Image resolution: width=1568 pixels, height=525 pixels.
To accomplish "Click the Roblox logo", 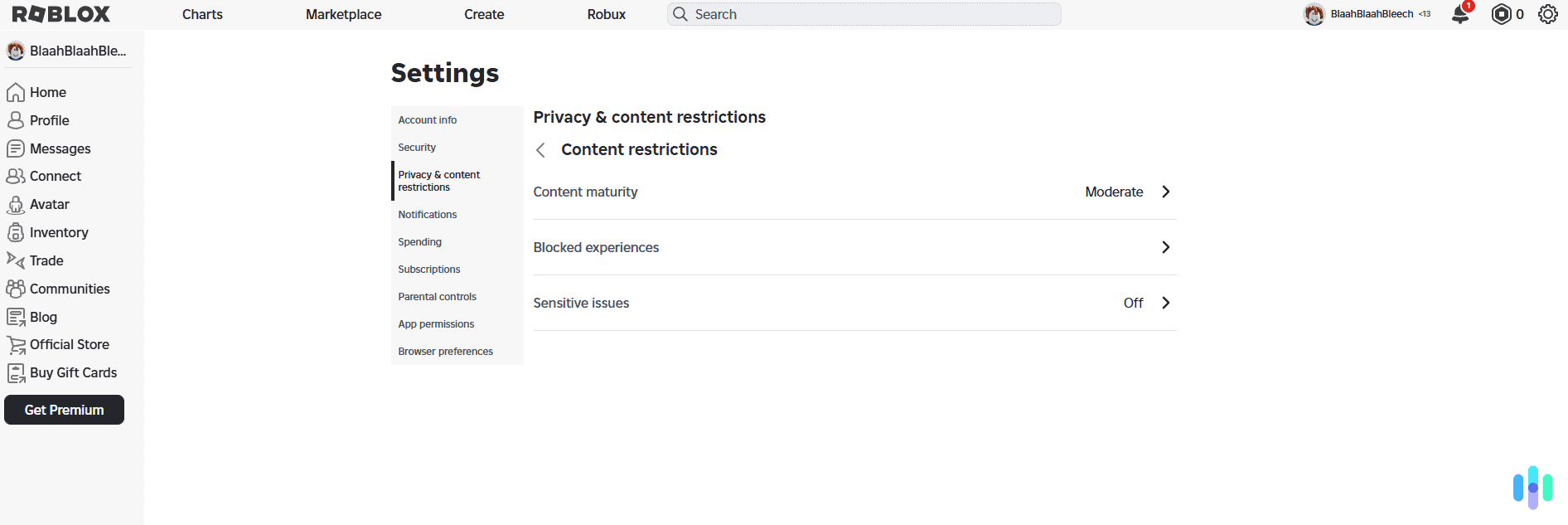I will point(58,13).
